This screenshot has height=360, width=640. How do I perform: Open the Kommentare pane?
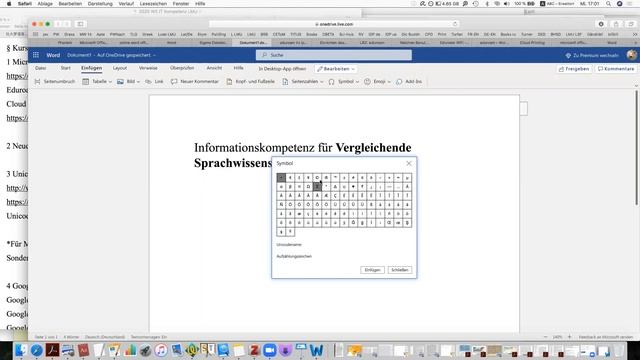(x=616, y=69)
